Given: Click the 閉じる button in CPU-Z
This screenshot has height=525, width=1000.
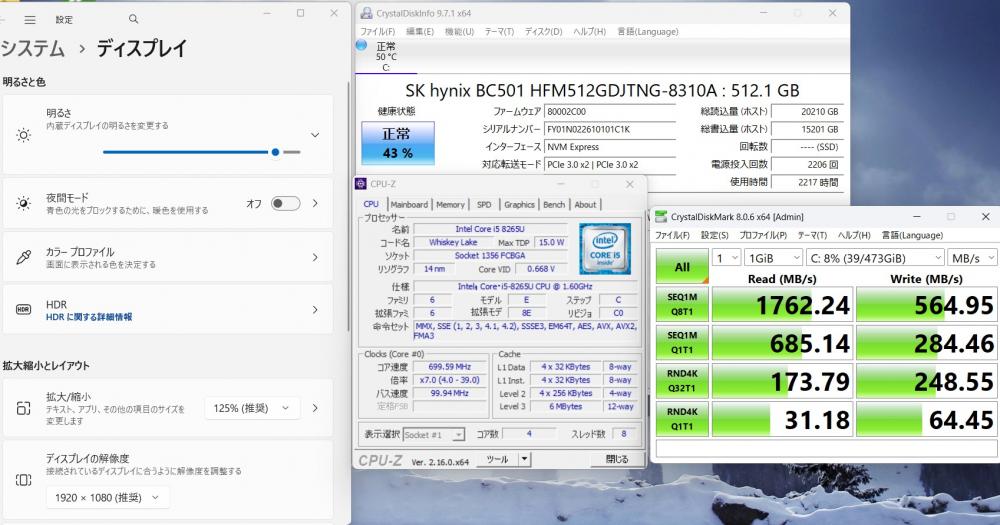Looking at the screenshot, I should click(x=617, y=460).
